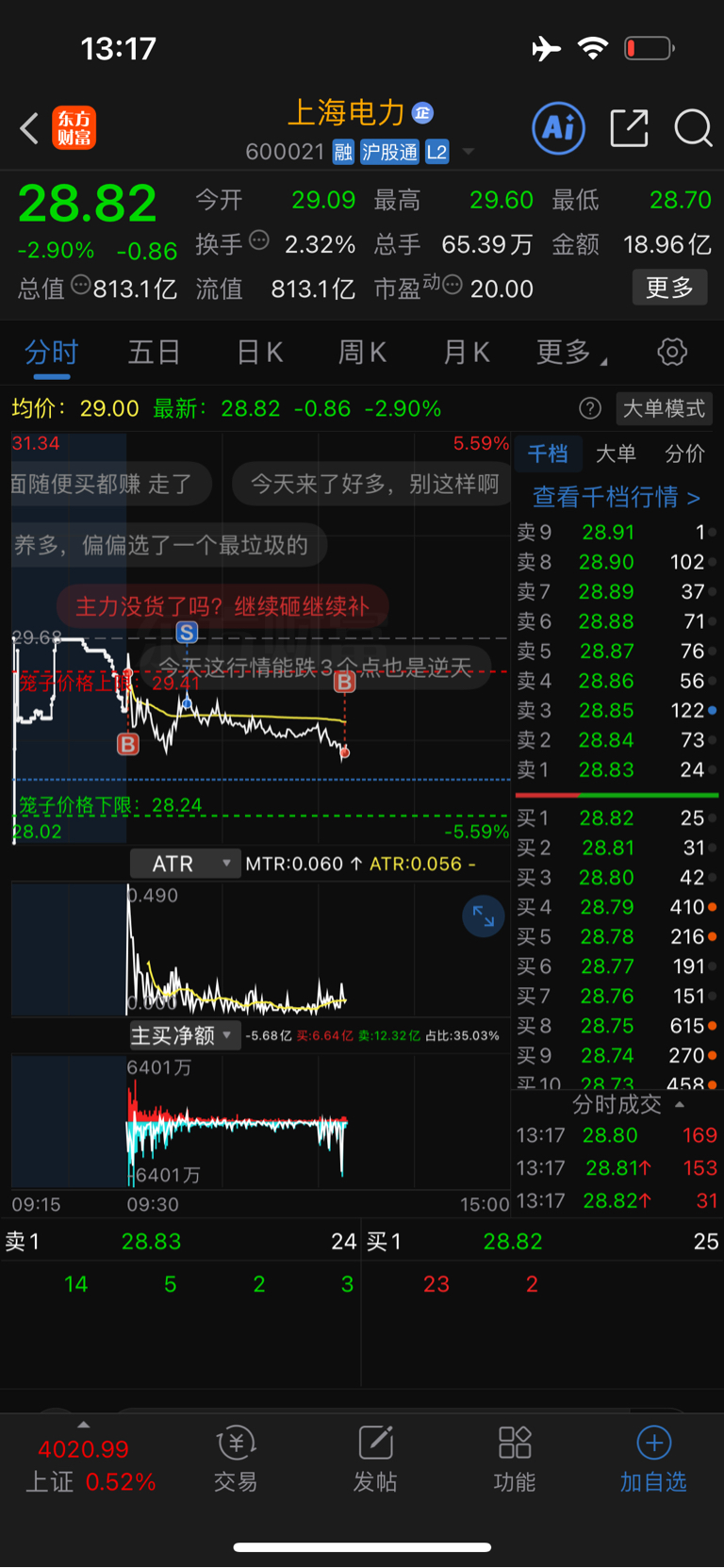The width and height of the screenshot is (724, 1568).
Task: Tap 加自选 add to watchlist icon
Action: point(653,1458)
